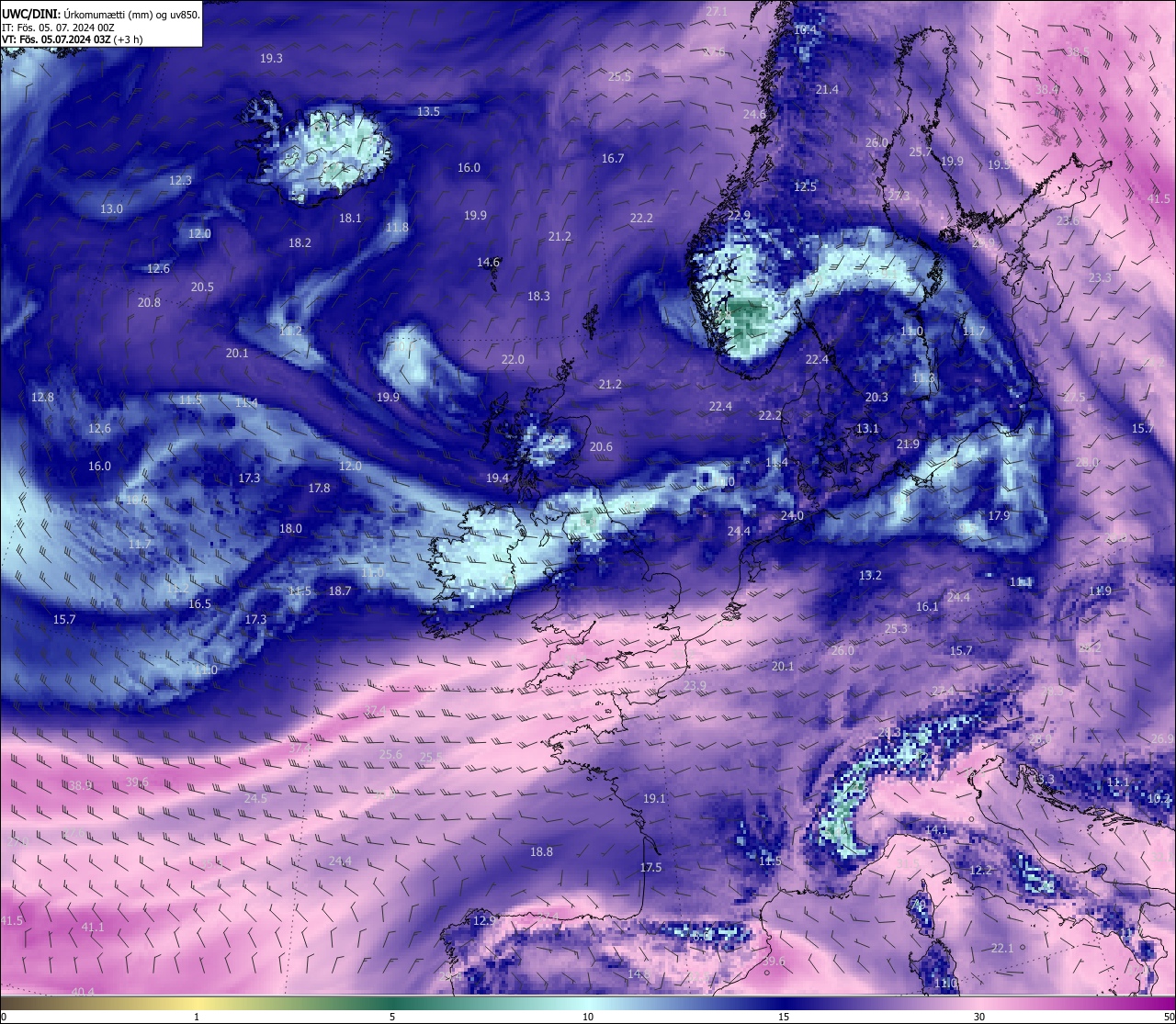Select the 41.1 value in the lower left

tap(93, 927)
